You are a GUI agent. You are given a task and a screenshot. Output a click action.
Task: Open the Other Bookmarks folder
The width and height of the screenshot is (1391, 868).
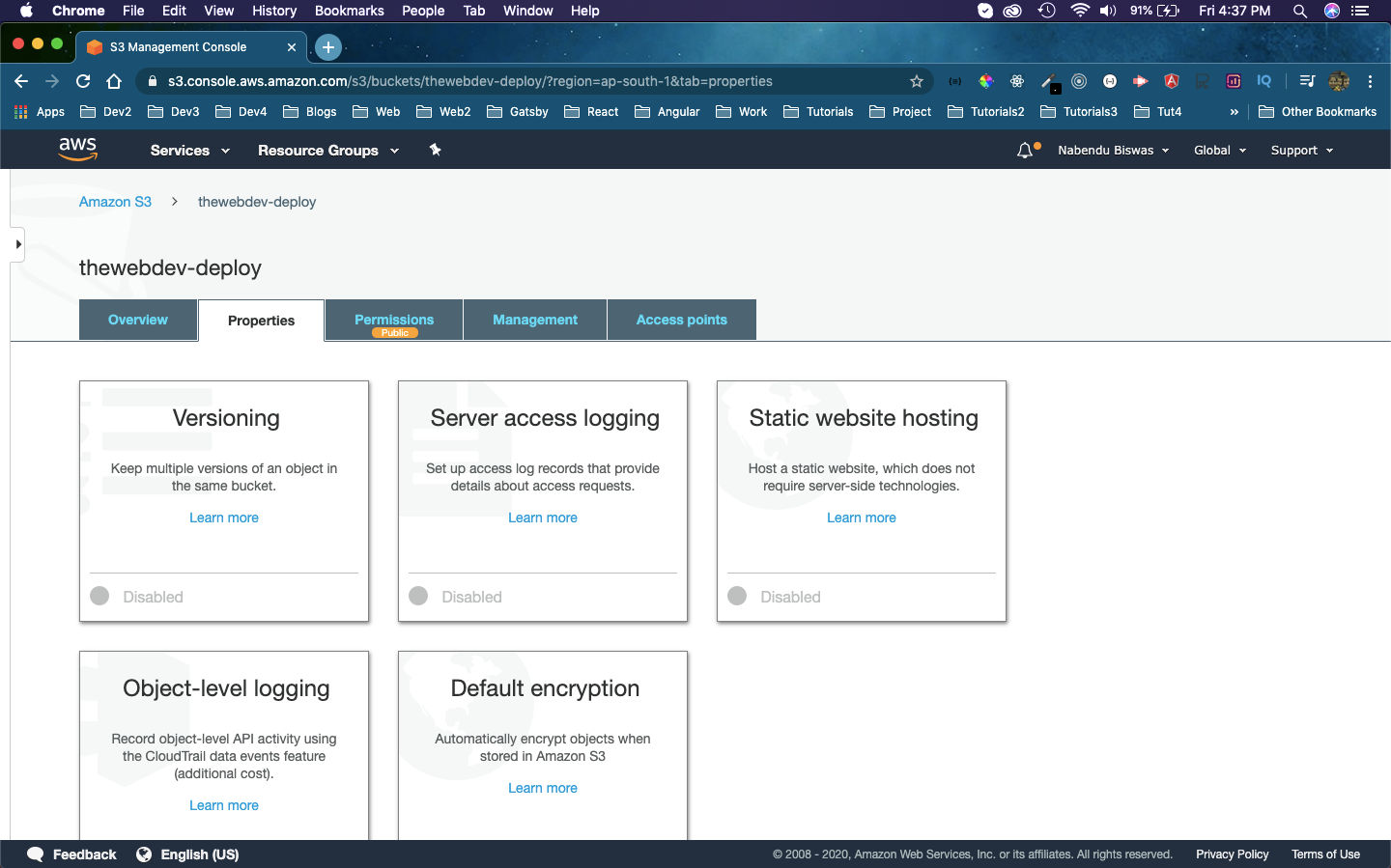coord(1318,111)
